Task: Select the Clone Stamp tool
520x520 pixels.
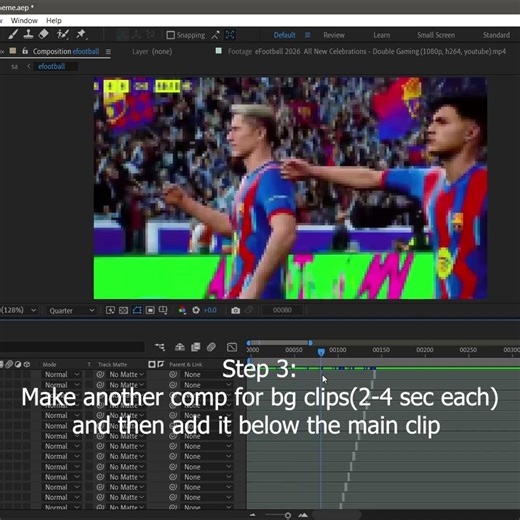Action: coord(28,34)
